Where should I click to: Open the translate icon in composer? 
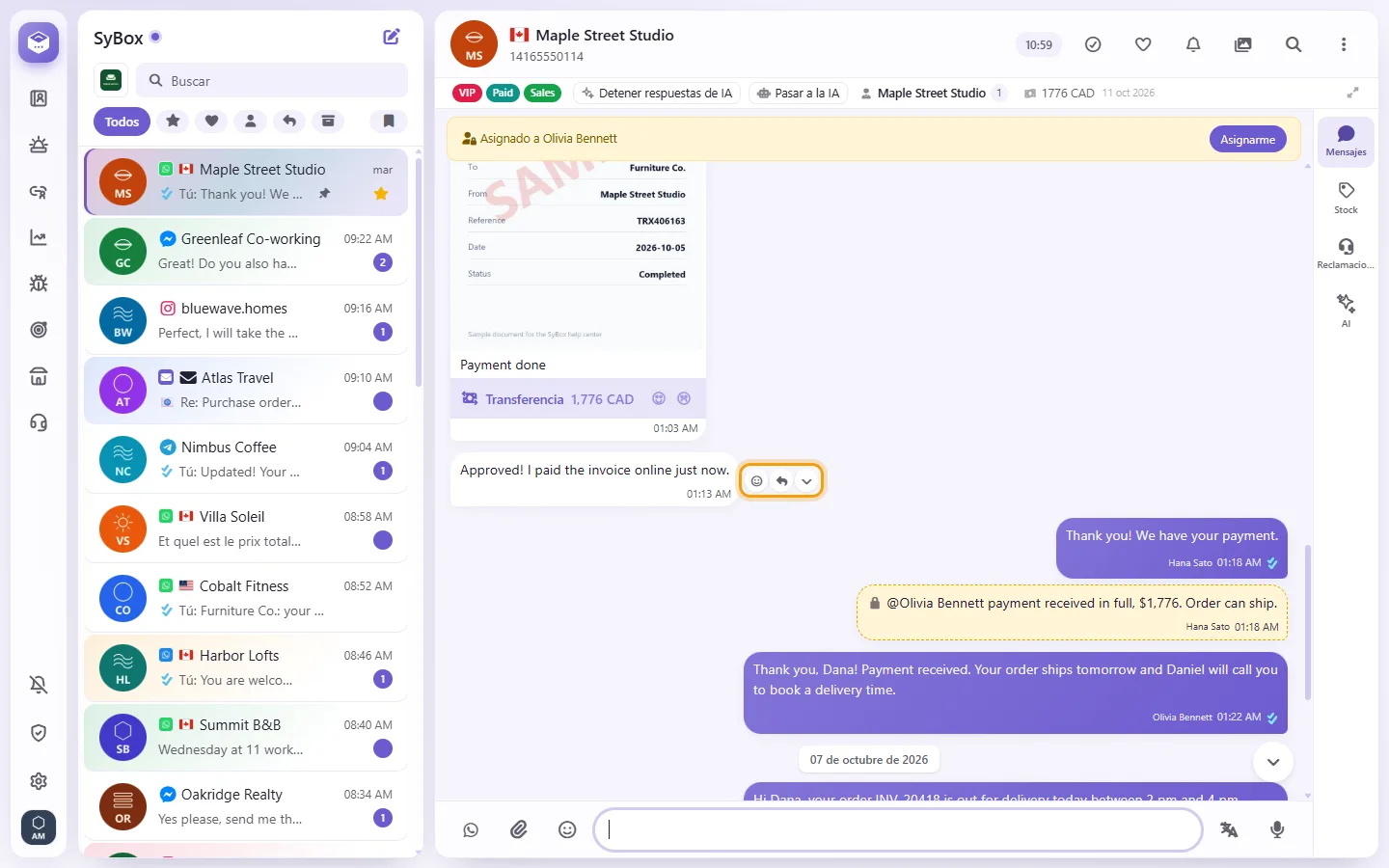(1229, 829)
